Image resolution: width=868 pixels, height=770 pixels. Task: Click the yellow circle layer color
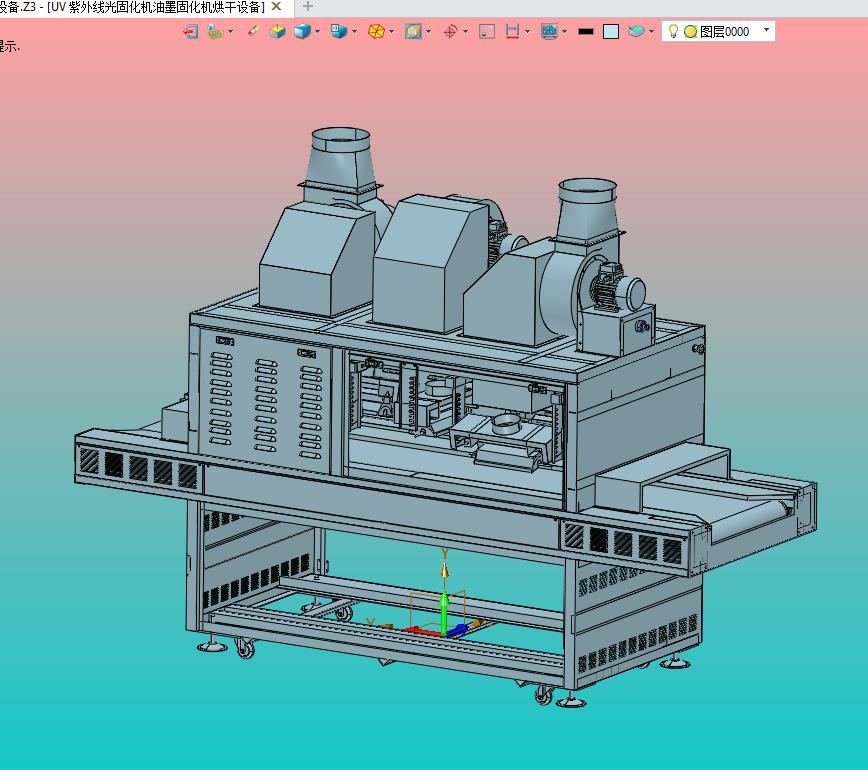click(690, 32)
